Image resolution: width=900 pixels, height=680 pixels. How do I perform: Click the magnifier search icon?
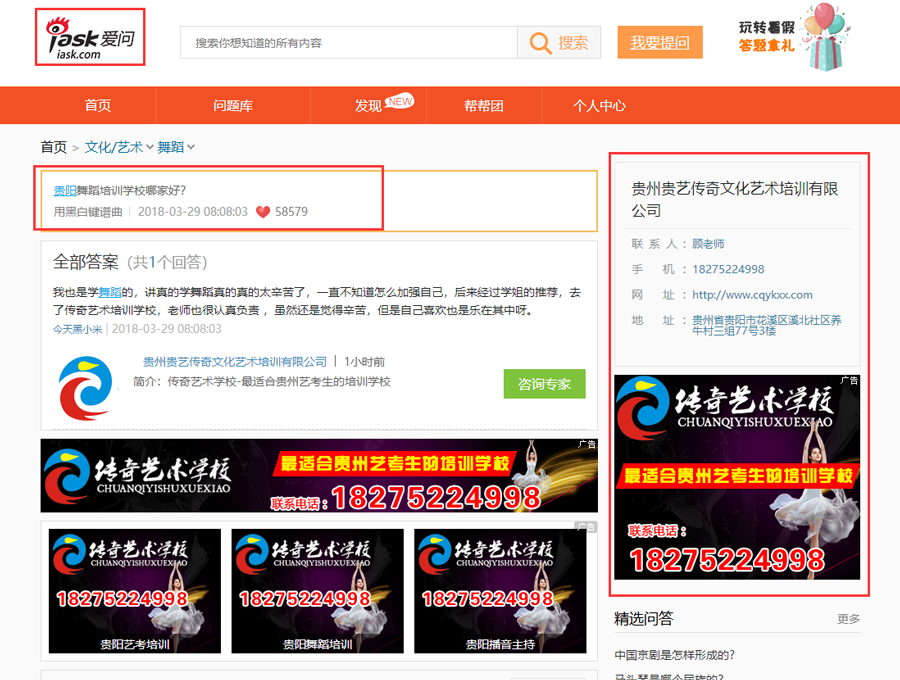pos(540,42)
